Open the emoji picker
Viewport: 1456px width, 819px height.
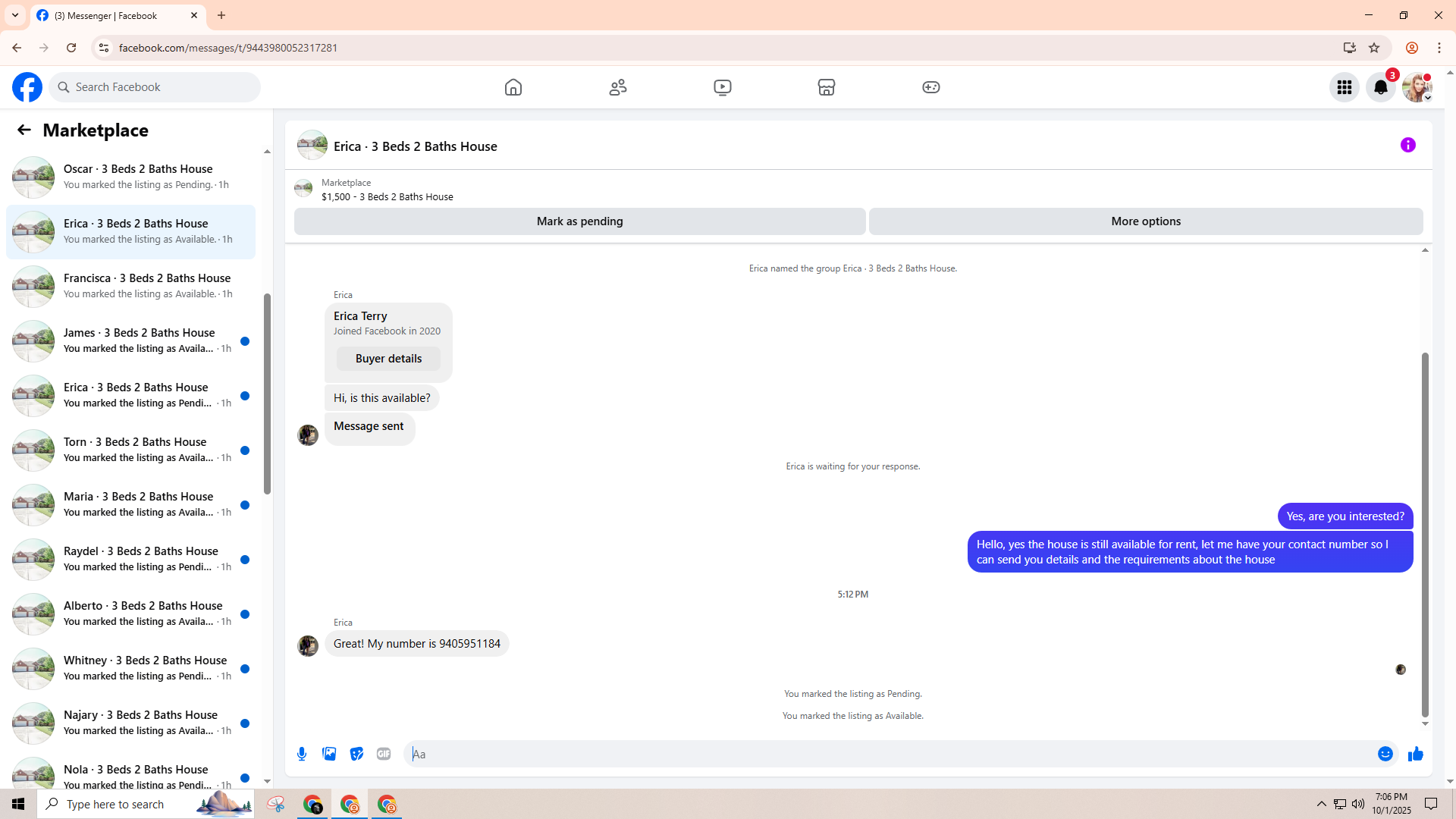(x=1385, y=754)
